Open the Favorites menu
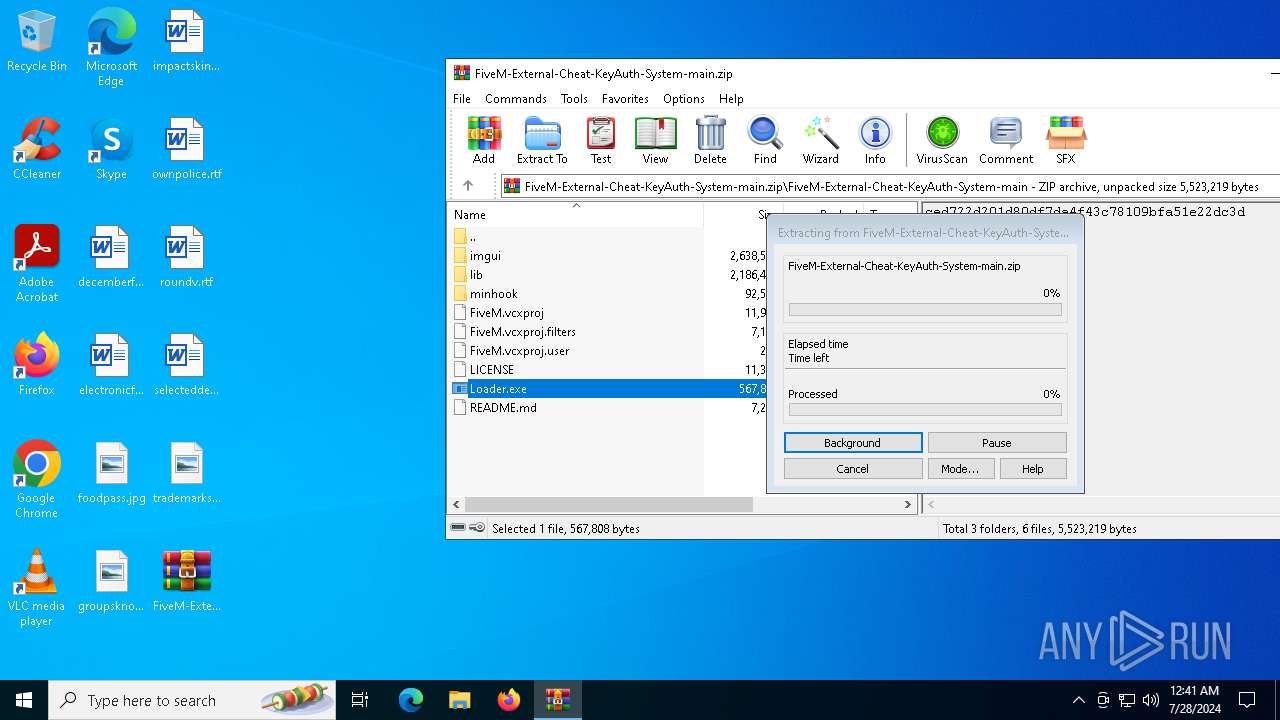The width and height of the screenshot is (1280, 720). (x=625, y=99)
